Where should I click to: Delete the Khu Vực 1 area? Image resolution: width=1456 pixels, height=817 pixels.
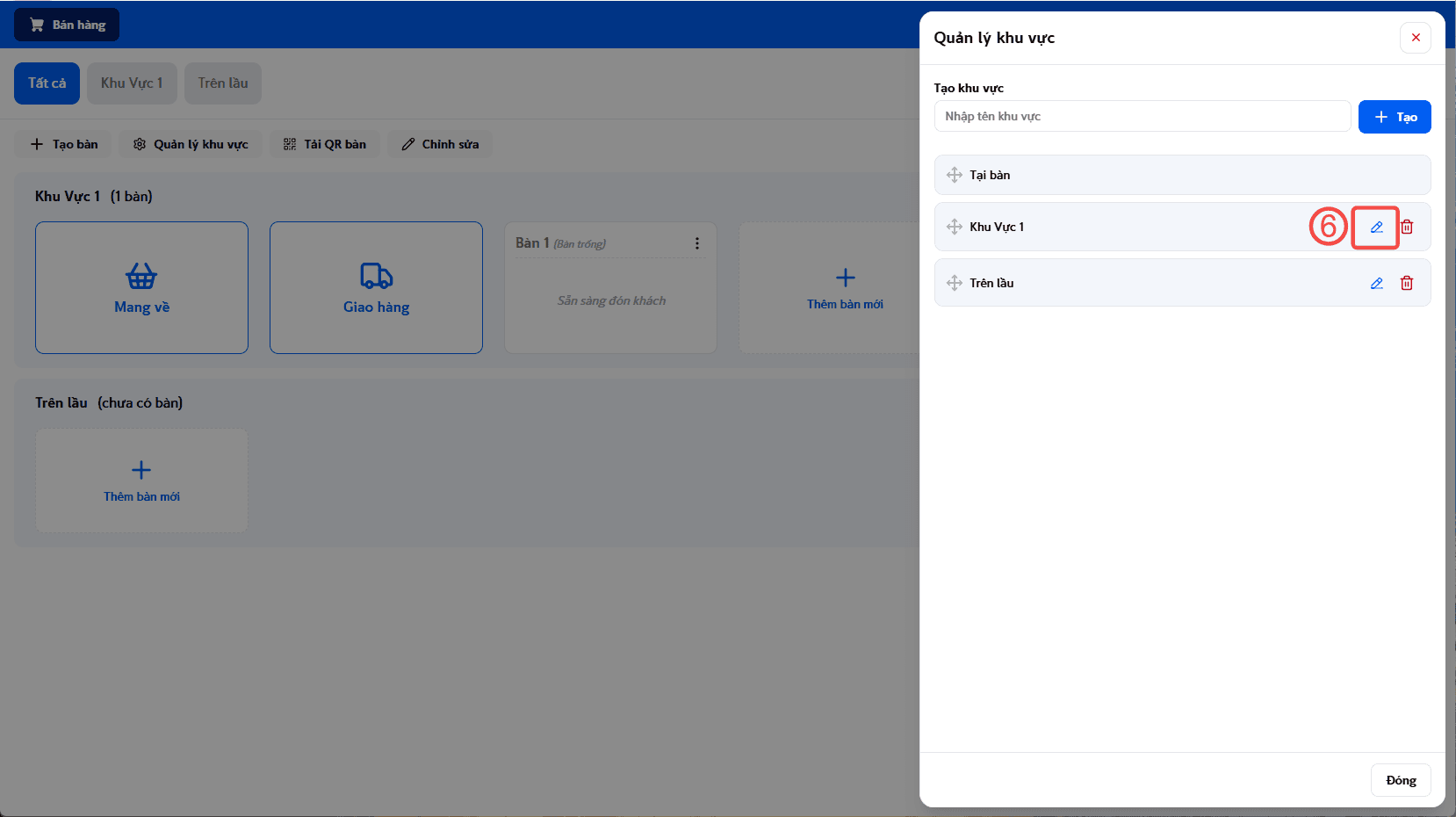(1407, 227)
